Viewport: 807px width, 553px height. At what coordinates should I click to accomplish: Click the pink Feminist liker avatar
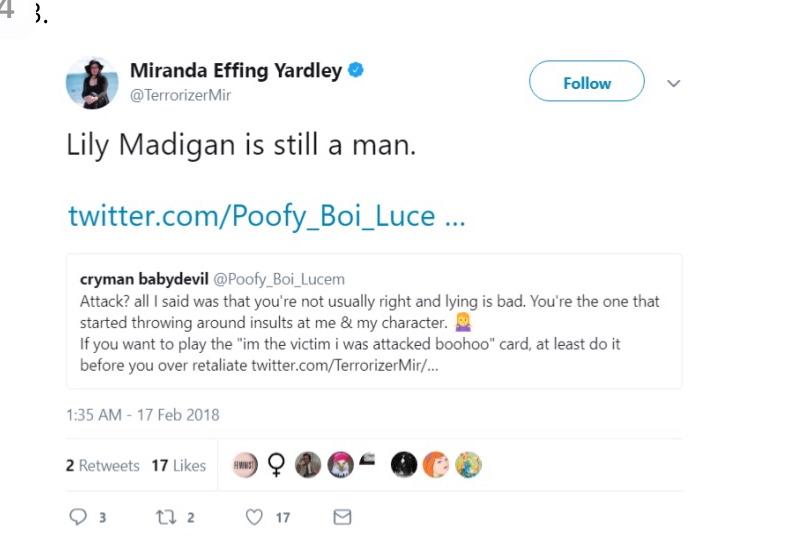coord(245,465)
